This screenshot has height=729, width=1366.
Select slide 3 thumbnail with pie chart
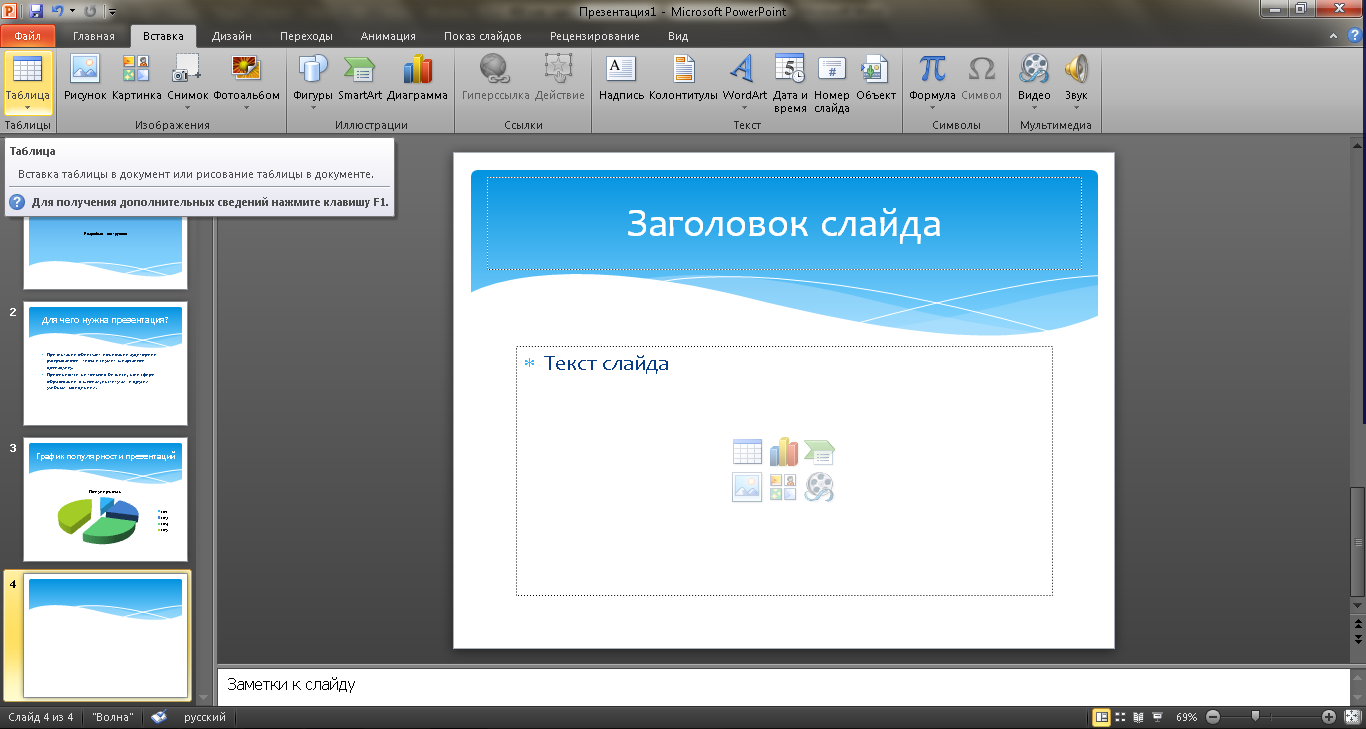coord(105,499)
